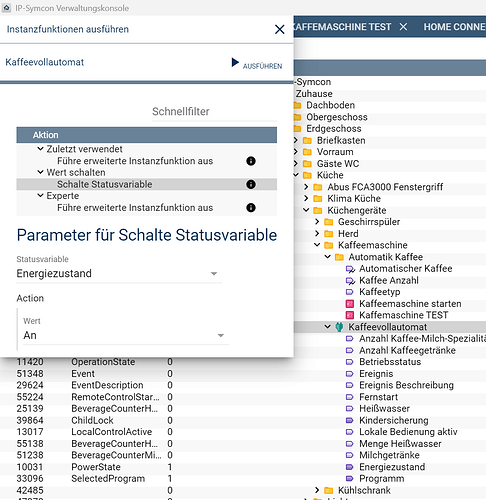Click the Kaffemaschine TEST script icon
The height and width of the screenshot is (500, 486).
[350, 315]
